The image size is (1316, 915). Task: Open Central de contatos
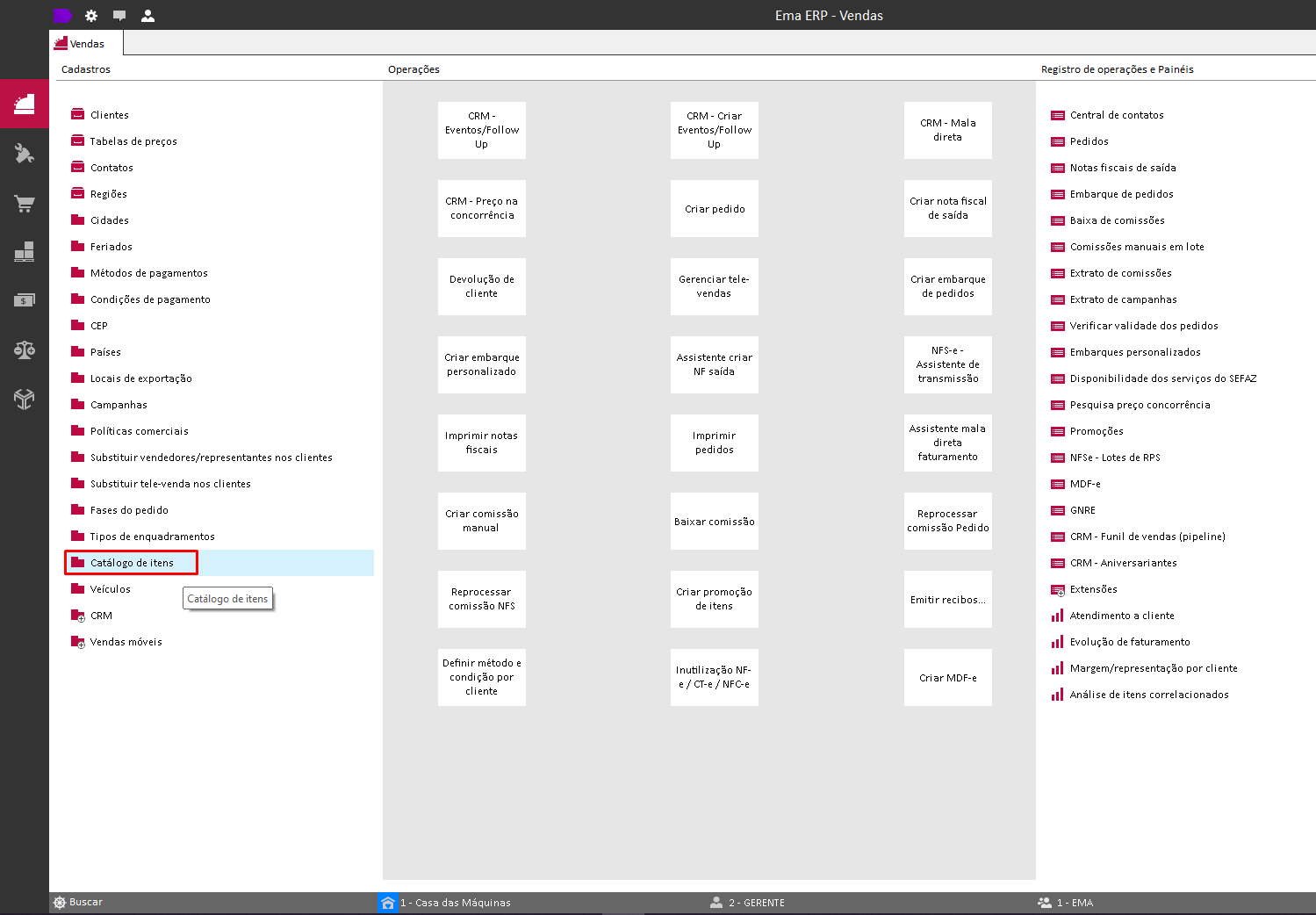click(x=1117, y=115)
